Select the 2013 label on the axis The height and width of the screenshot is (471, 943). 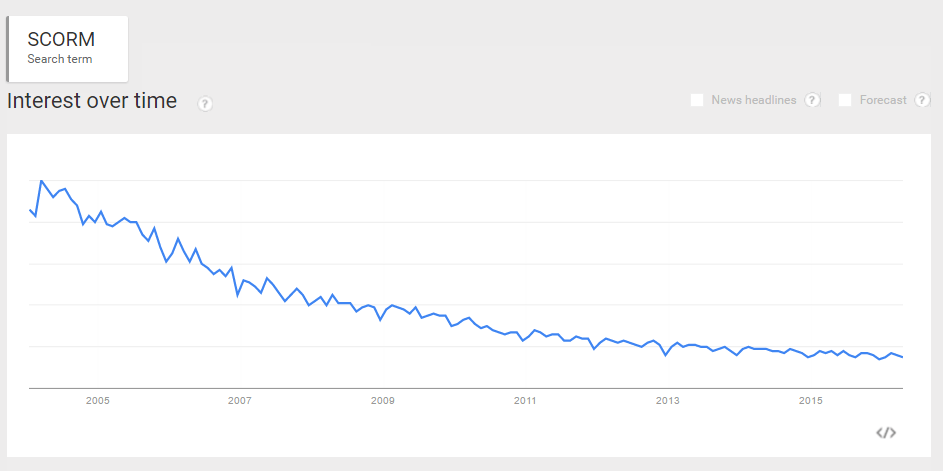pyautogui.click(x=667, y=401)
